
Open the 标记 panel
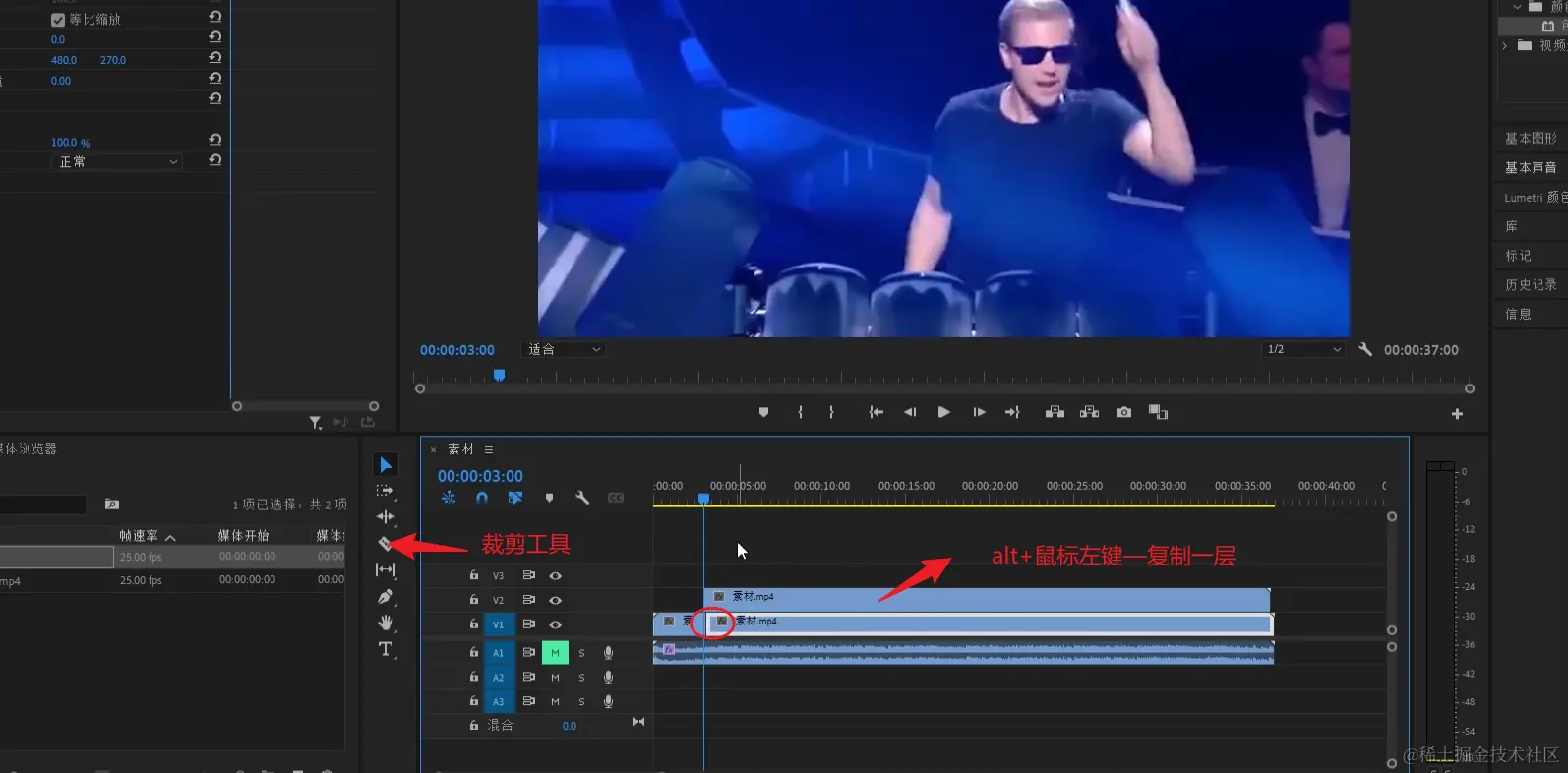[x=1518, y=256]
